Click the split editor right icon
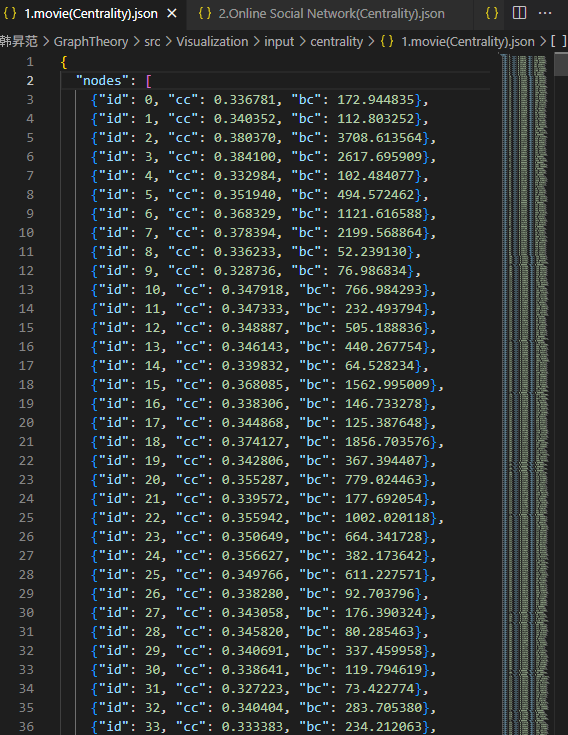This screenshot has height=735, width=568. coord(519,13)
